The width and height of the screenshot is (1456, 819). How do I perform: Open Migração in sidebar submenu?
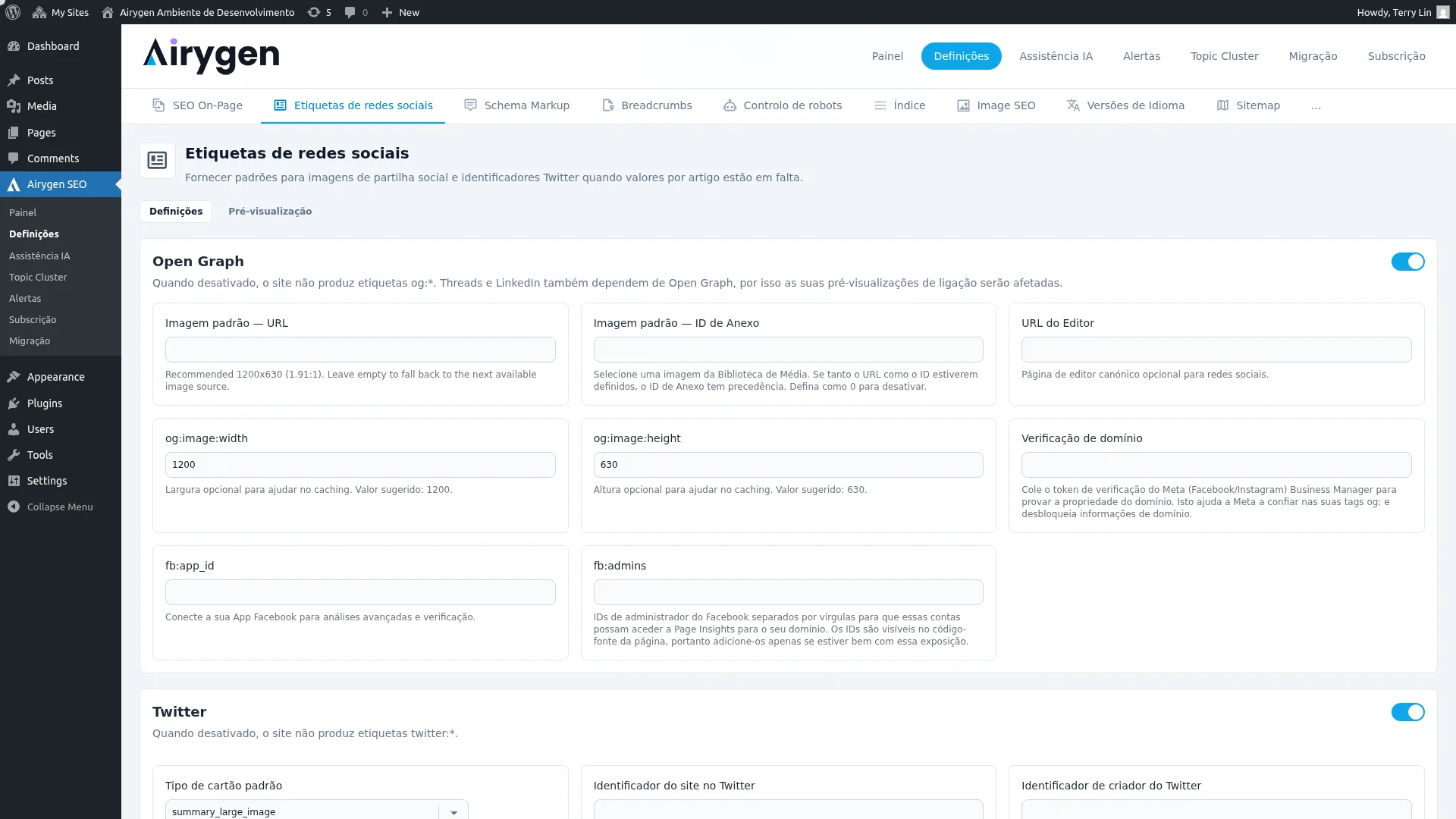tap(30, 341)
